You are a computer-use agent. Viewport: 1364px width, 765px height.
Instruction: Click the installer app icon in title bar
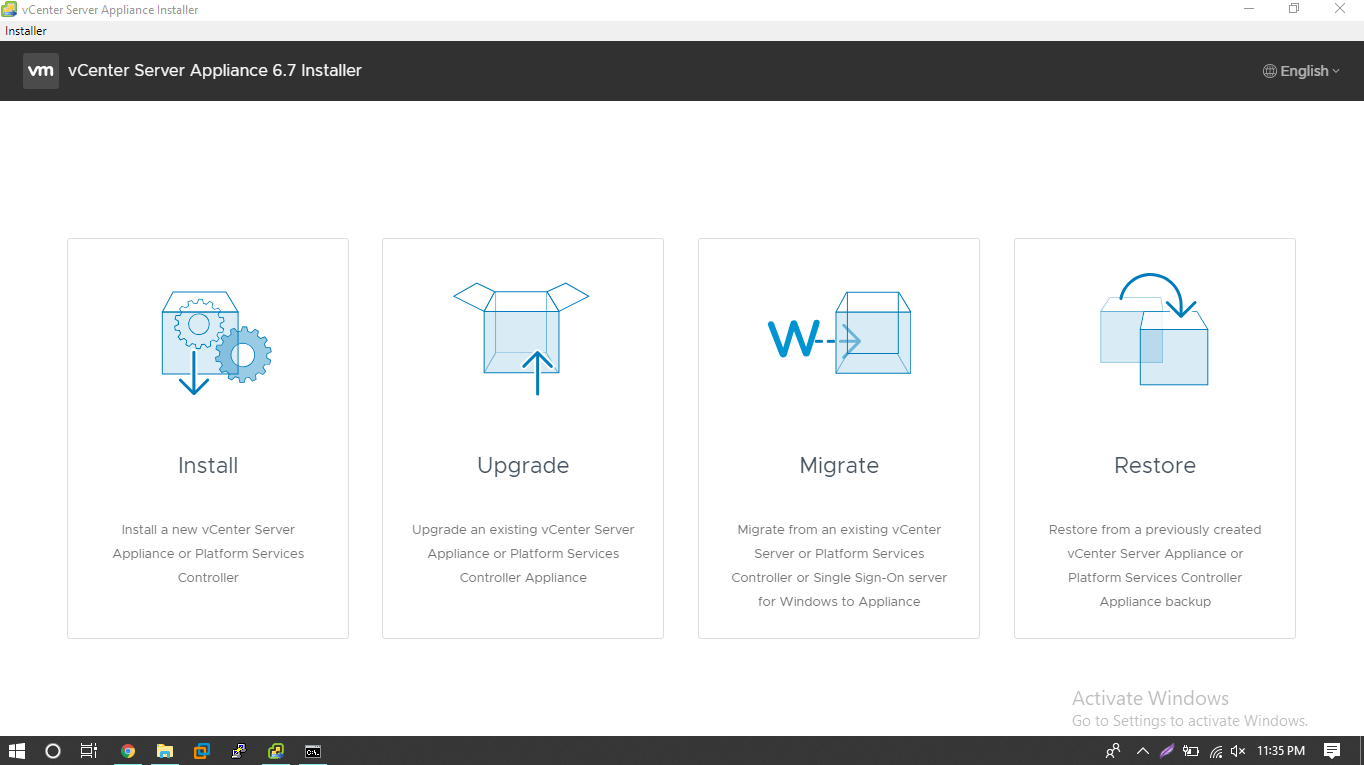[x=9, y=9]
